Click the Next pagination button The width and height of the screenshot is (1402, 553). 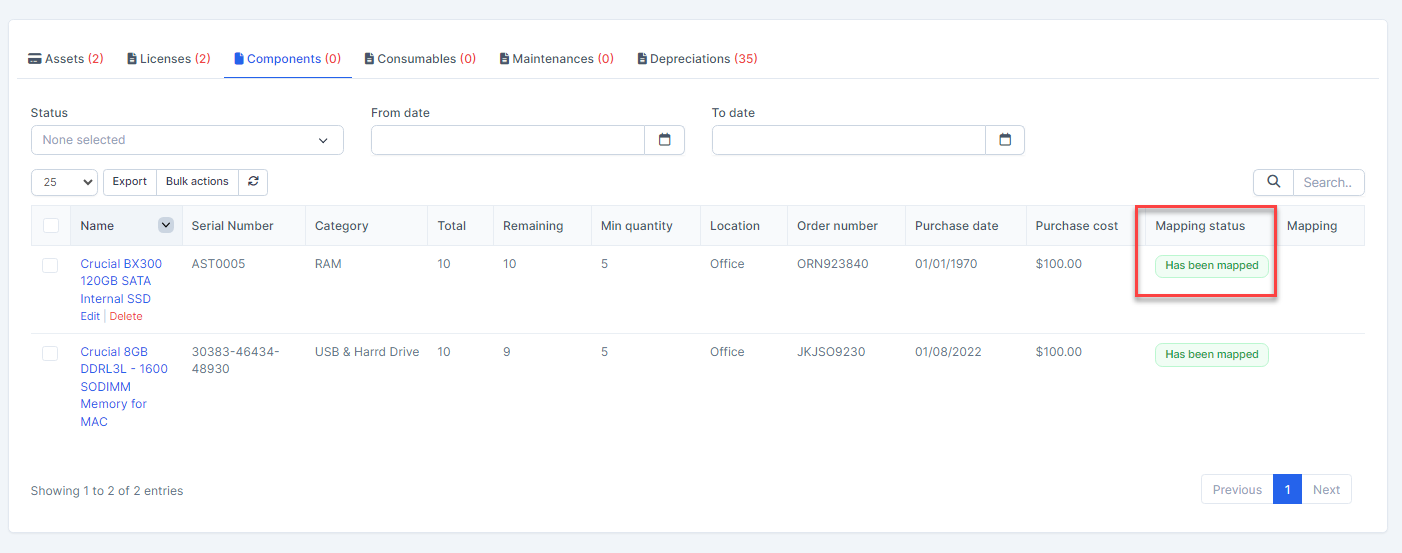click(x=1326, y=490)
